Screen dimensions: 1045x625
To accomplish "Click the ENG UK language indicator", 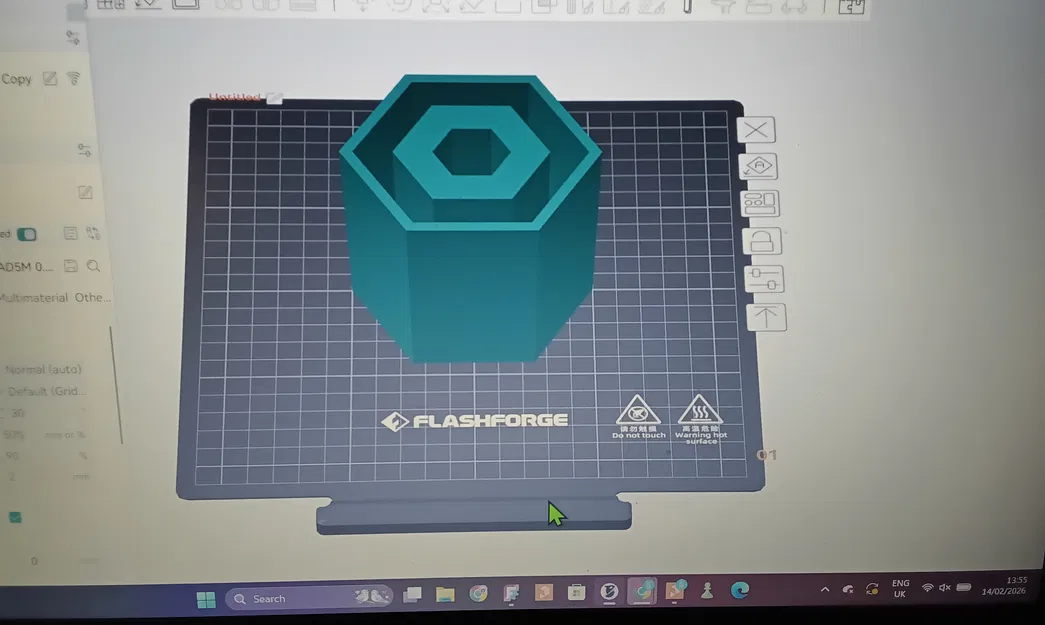I will 900,588.
